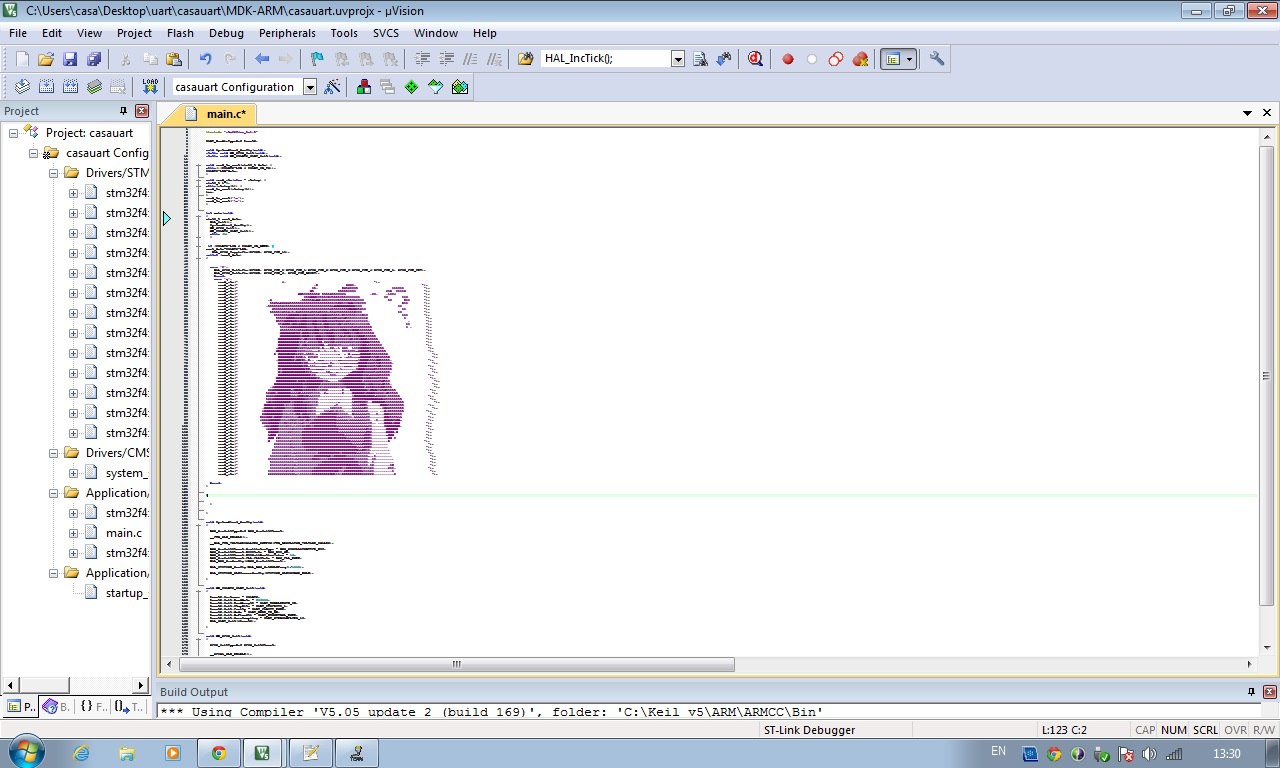Click the Manage Project Items colored blocks icon
The height and width of the screenshot is (768, 1280).
coord(364,87)
